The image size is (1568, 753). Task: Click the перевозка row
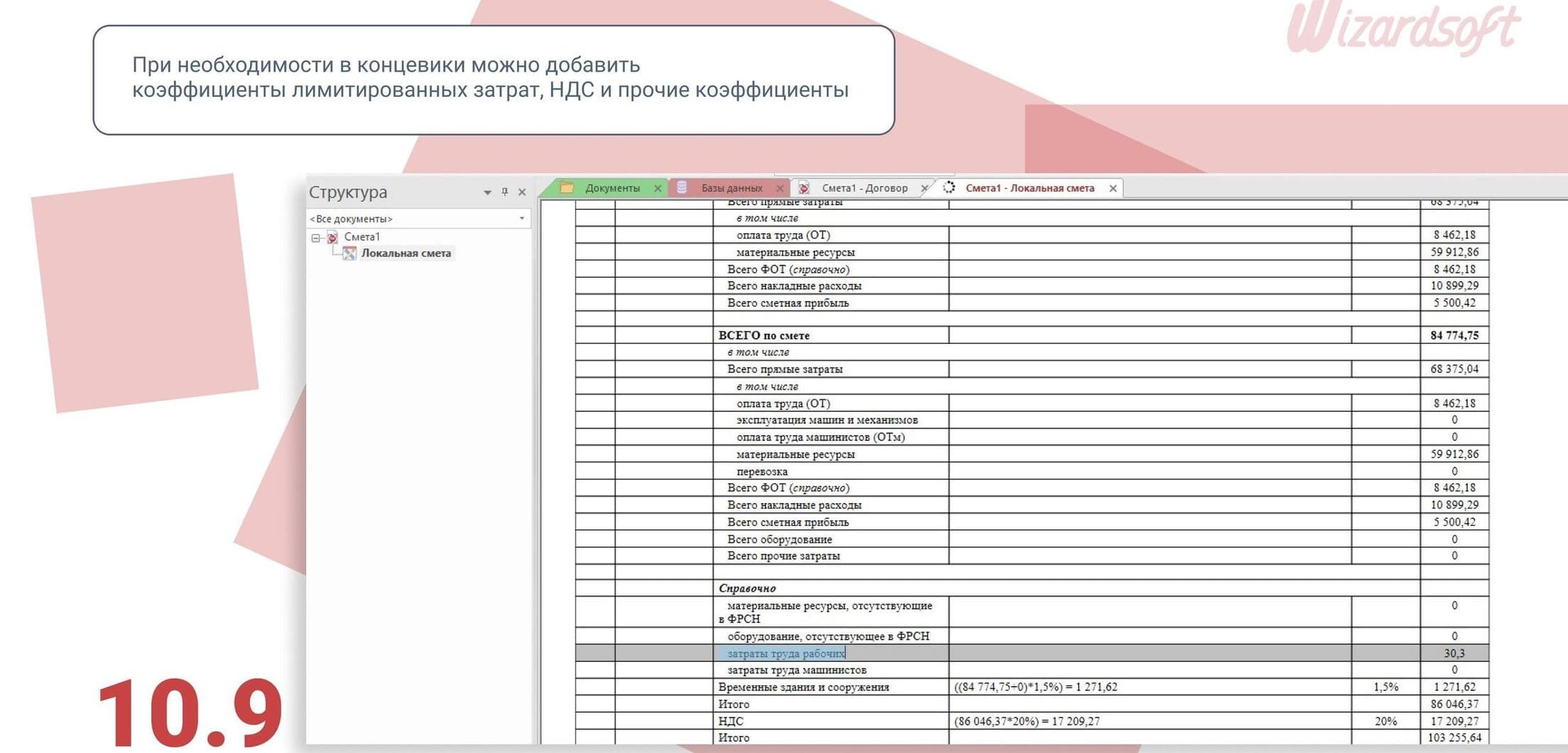[x=1032, y=472]
